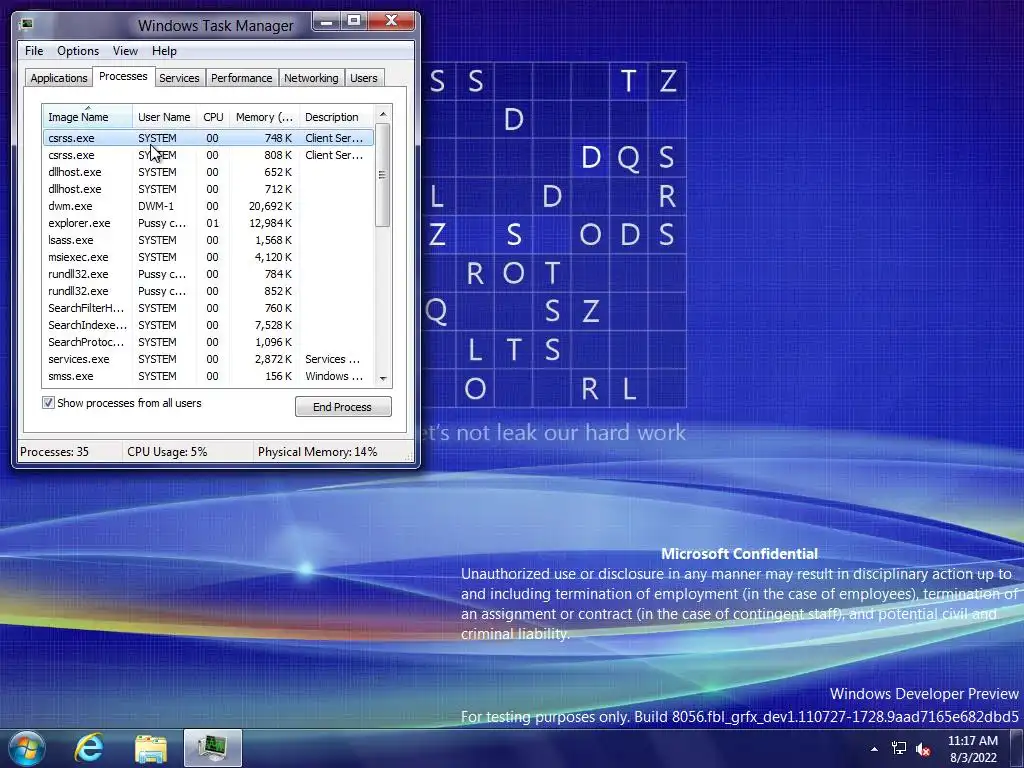Click muted volume tray icon
The height and width of the screenshot is (768, 1024).
coord(923,749)
